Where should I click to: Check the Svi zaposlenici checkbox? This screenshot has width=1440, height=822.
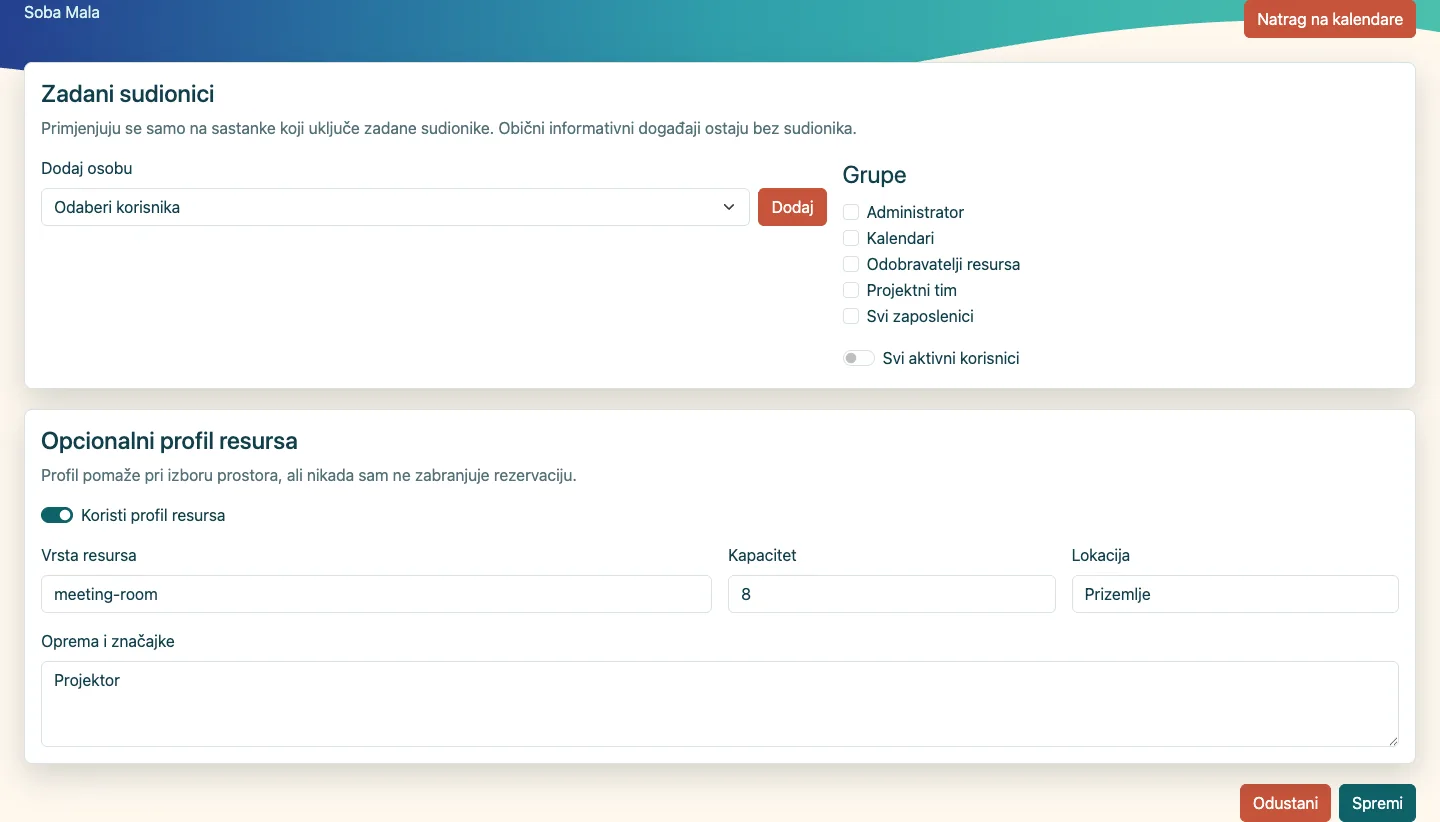coord(851,316)
